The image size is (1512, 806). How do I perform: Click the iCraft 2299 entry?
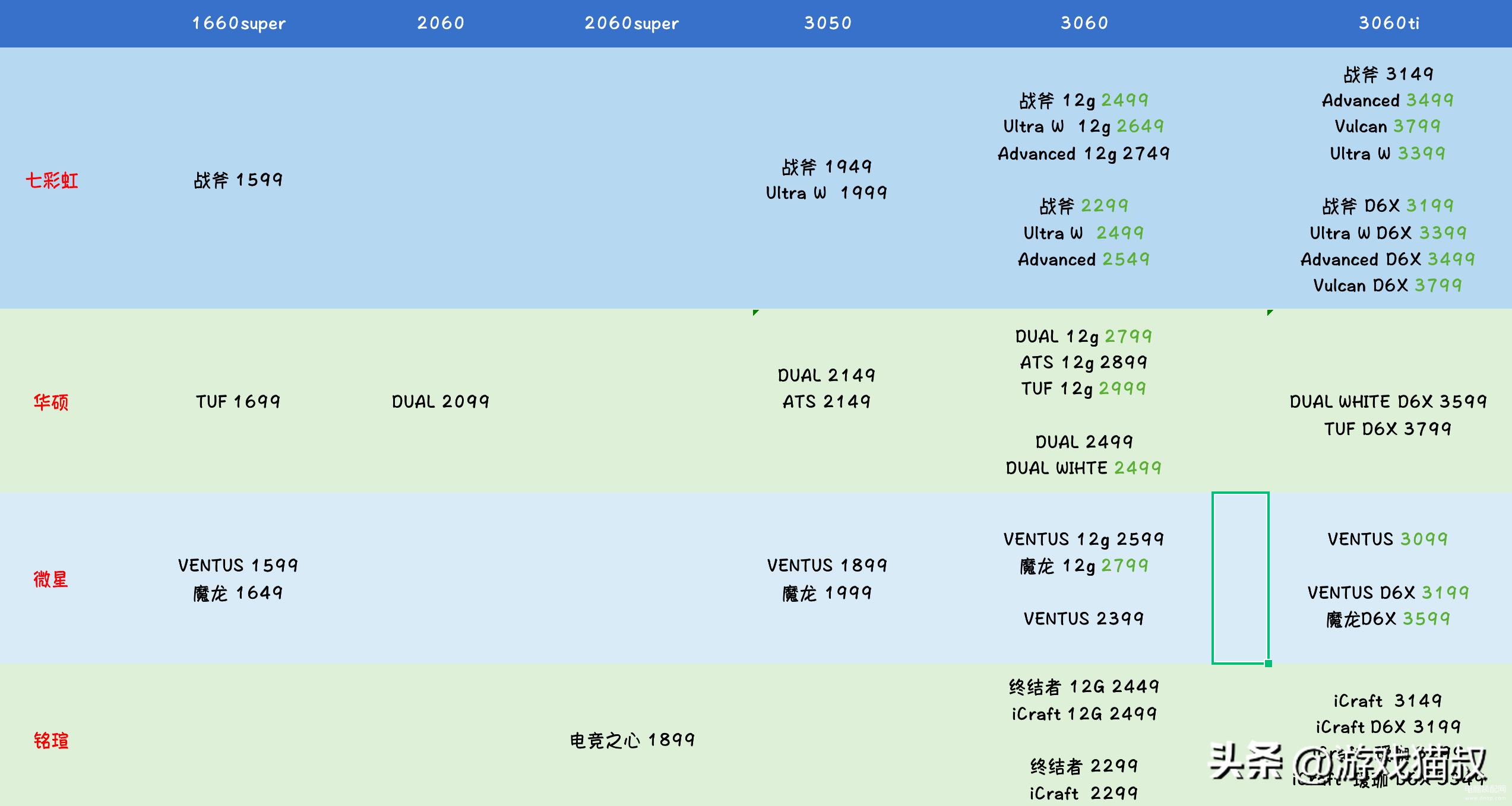click(1084, 793)
